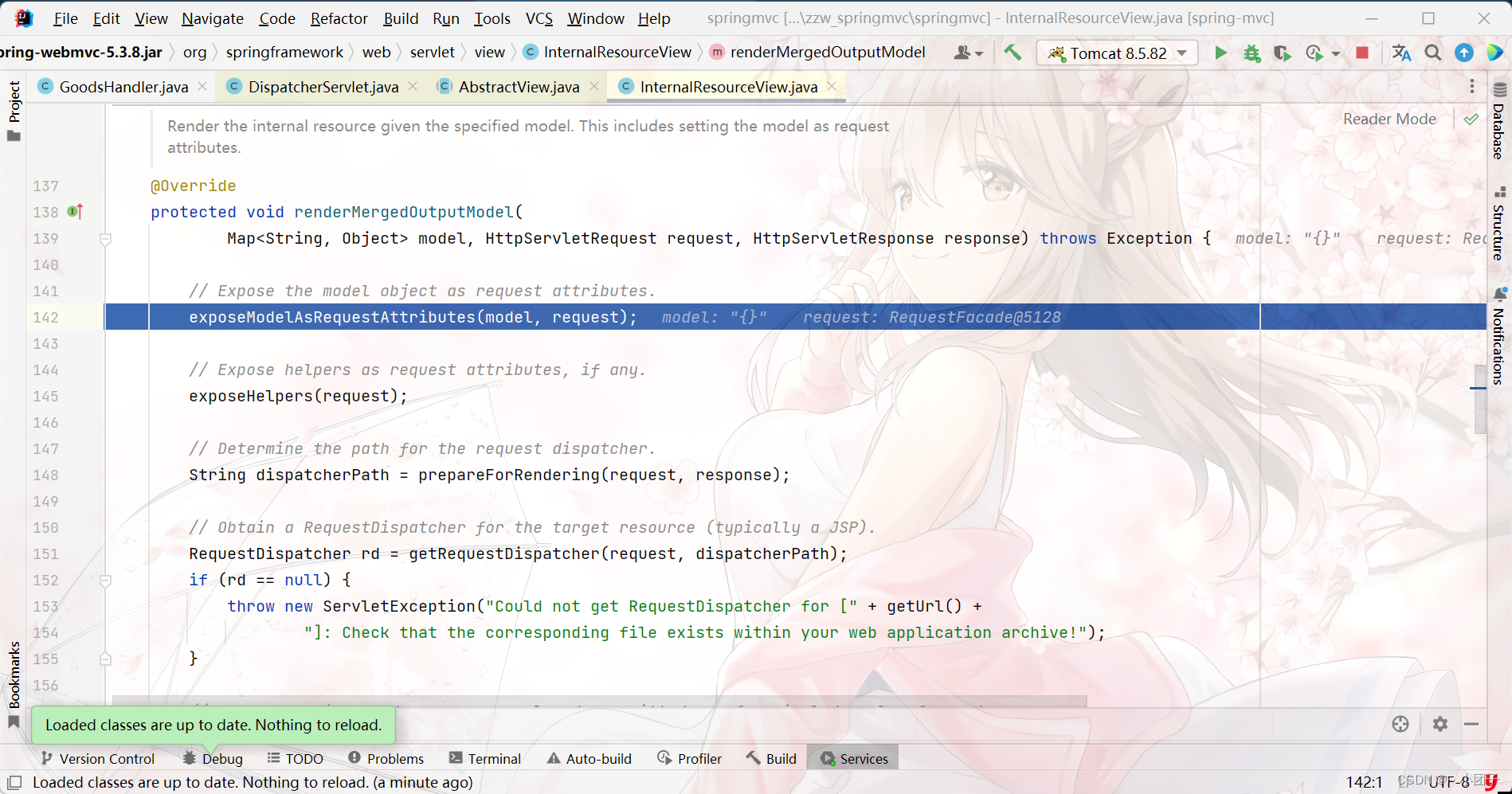Click the horizontal editor scrollbar
This screenshot has height=794, width=1512.
(x=599, y=702)
